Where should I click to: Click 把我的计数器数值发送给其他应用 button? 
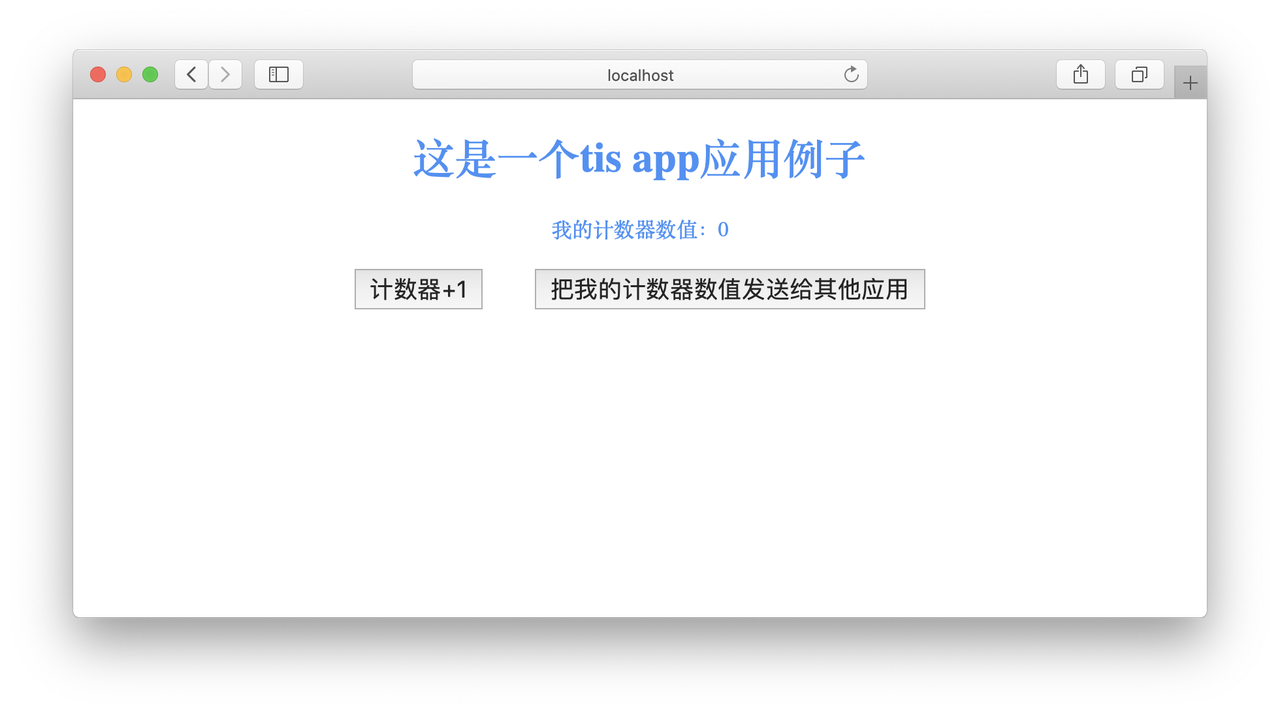730,289
